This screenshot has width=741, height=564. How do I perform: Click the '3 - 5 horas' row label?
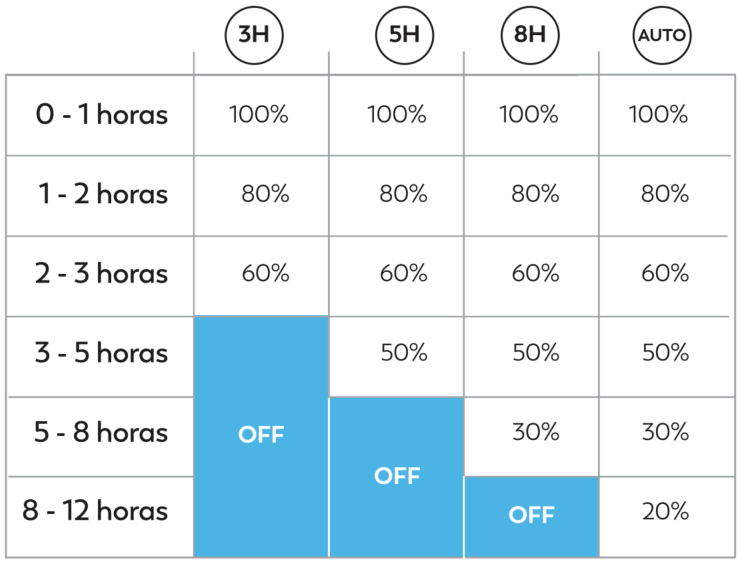[x=101, y=353]
